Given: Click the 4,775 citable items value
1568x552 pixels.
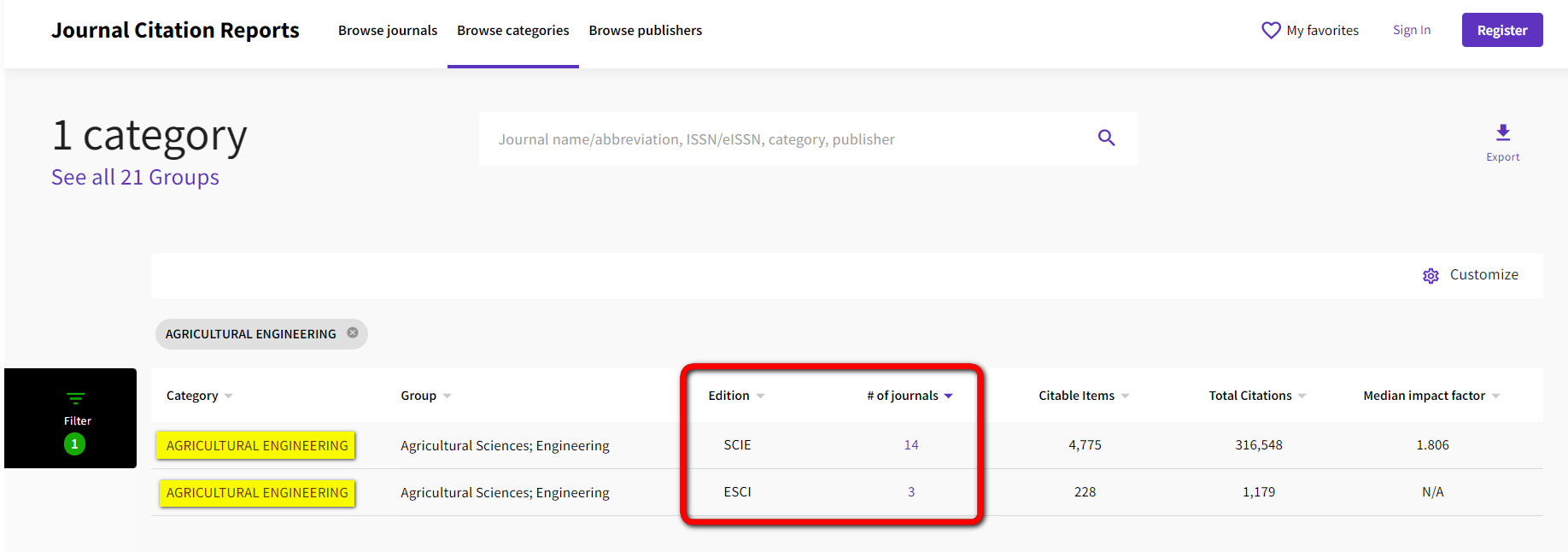Looking at the screenshot, I should coord(1085,444).
